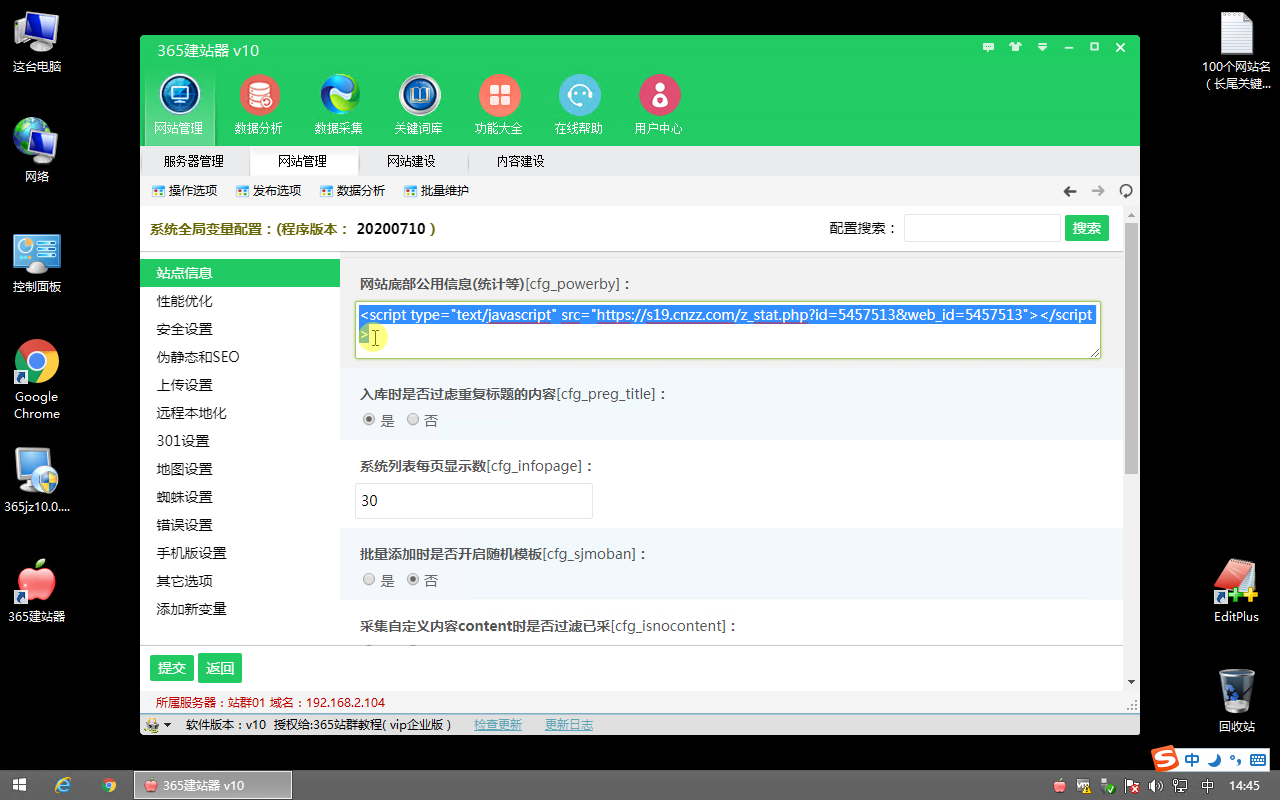Image resolution: width=1280 pixels, height=800 pixels.
Task: Click the 提交 button
Action: [172, 668]
